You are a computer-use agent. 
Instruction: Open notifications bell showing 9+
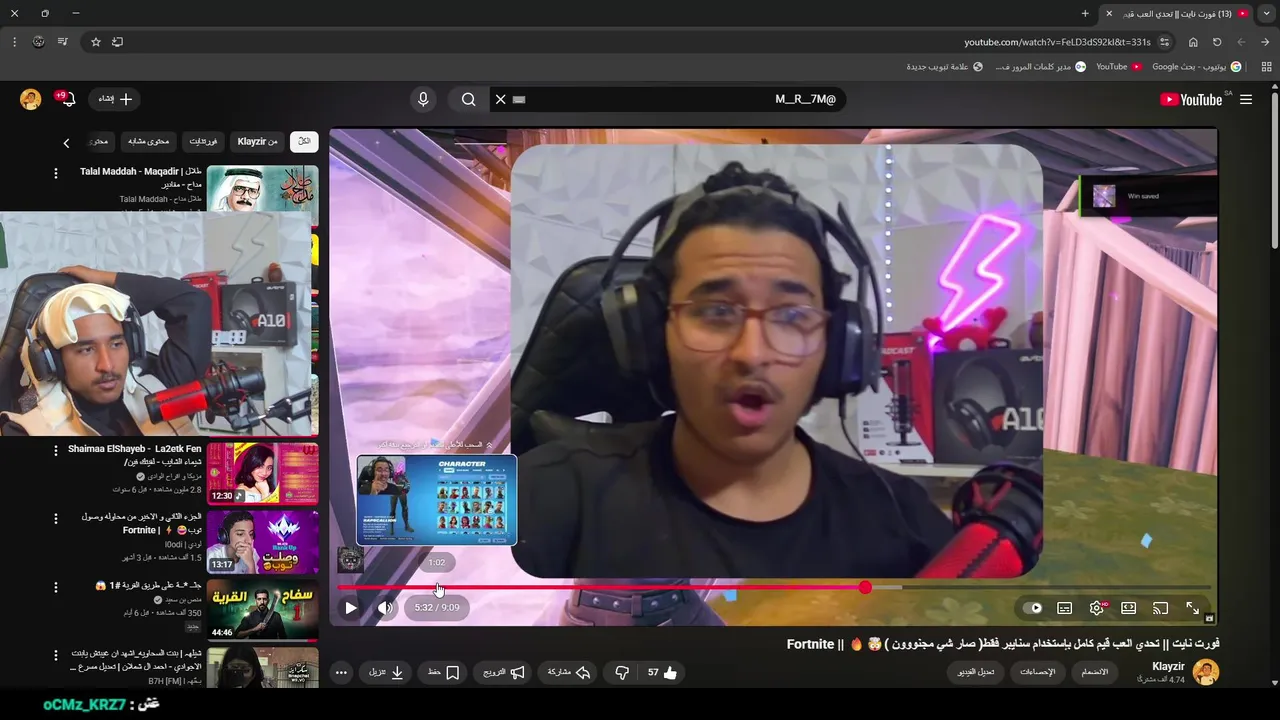click(x=65, y=99)
